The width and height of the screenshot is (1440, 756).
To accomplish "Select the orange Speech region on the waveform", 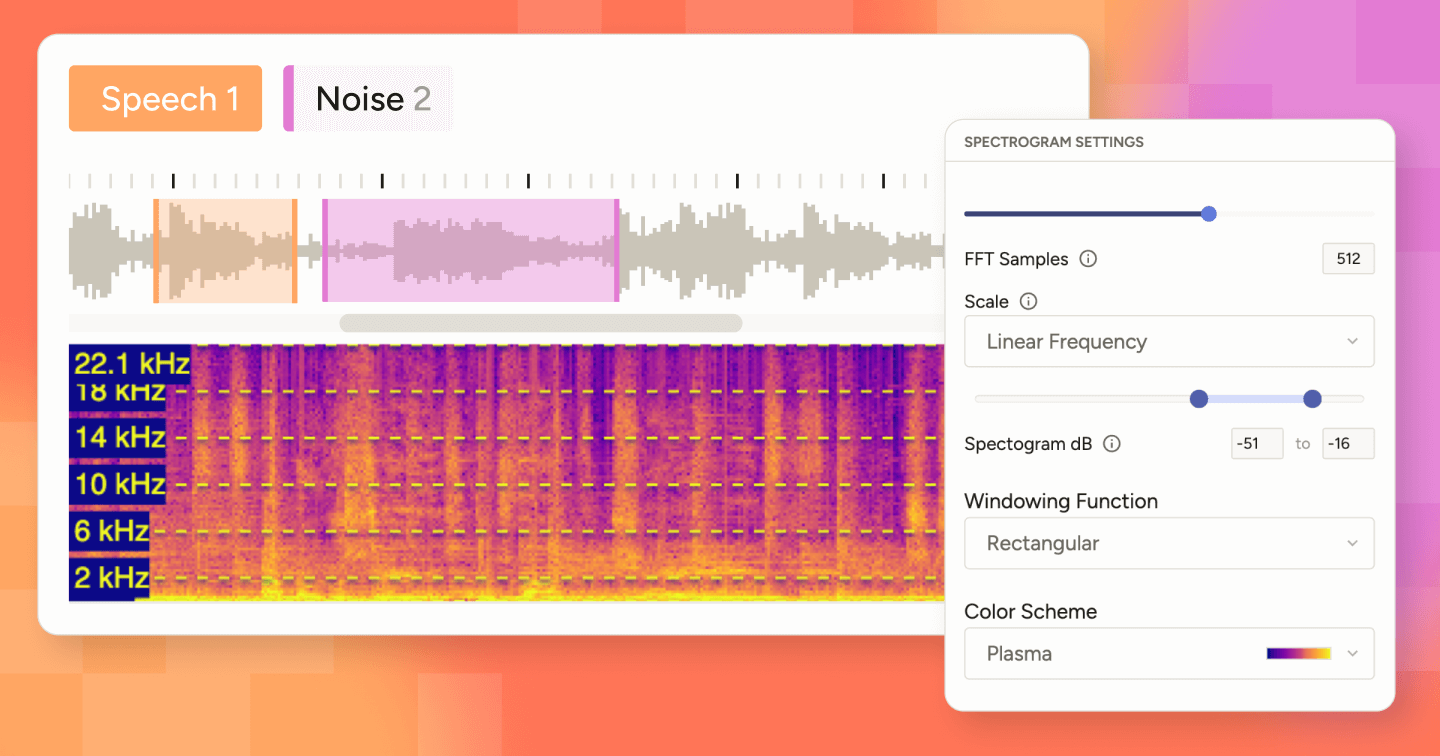I will [x=224, y=250].
